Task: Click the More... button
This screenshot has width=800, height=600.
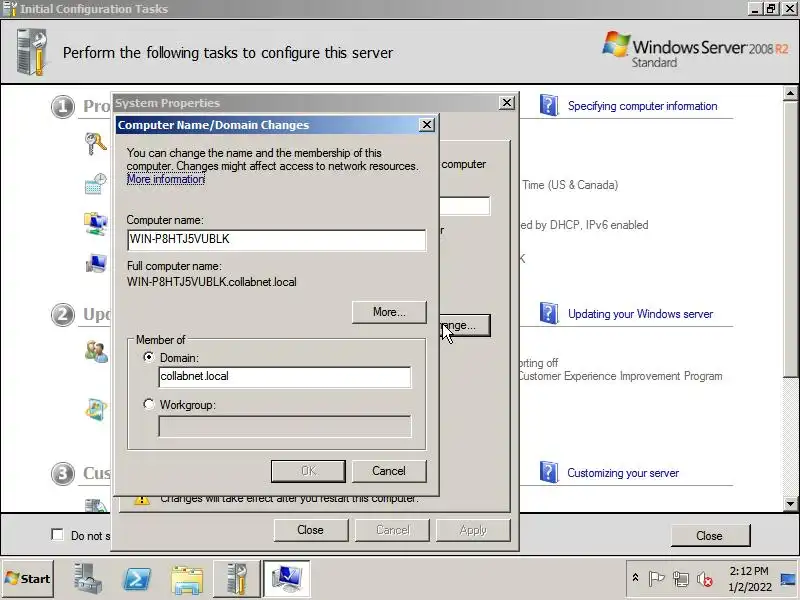Action: (x=389, y=312)
